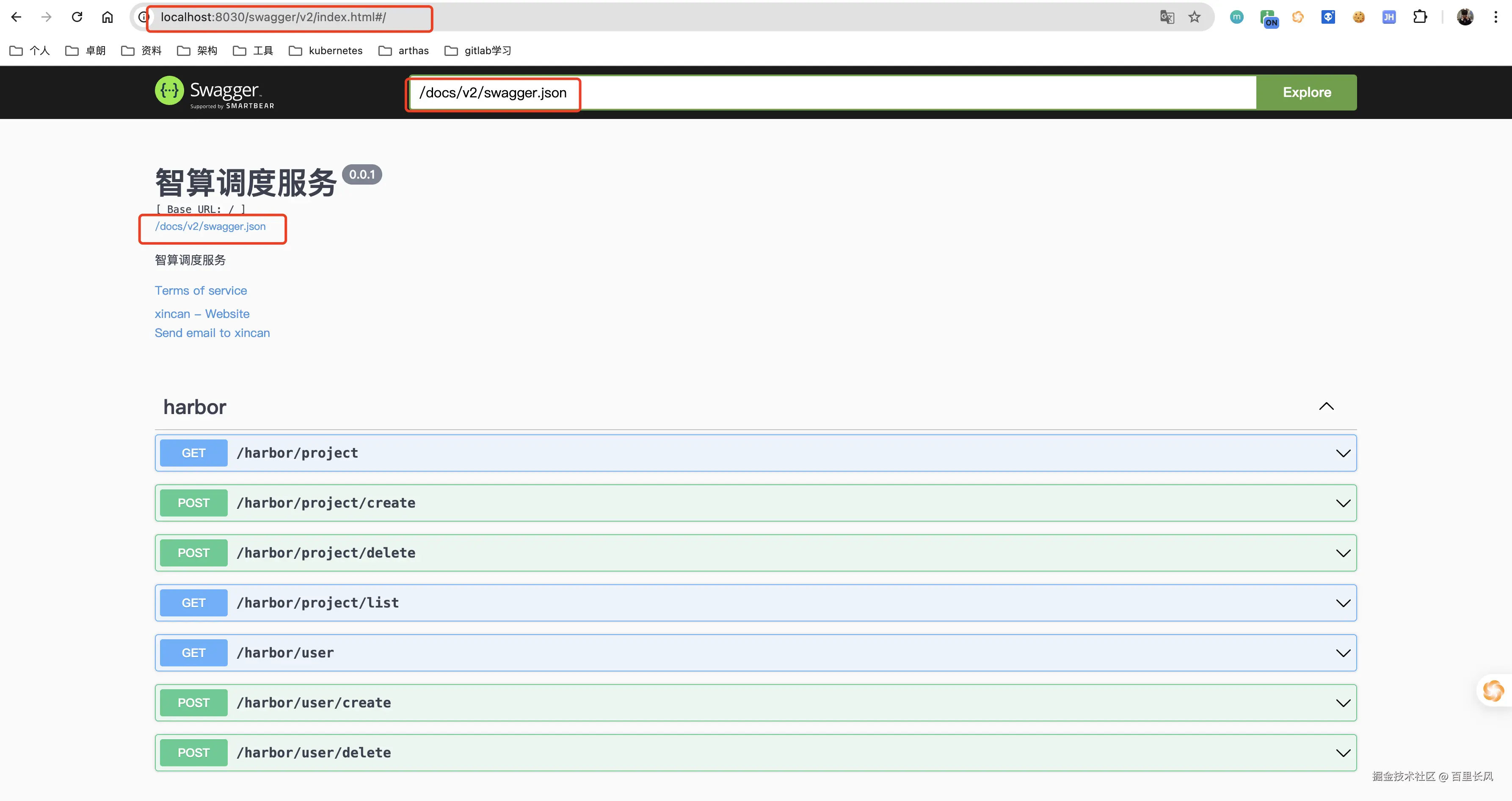
Task: Click the floating orange assistant icon
Action: pyautogui.click(x=1493, y=691)
